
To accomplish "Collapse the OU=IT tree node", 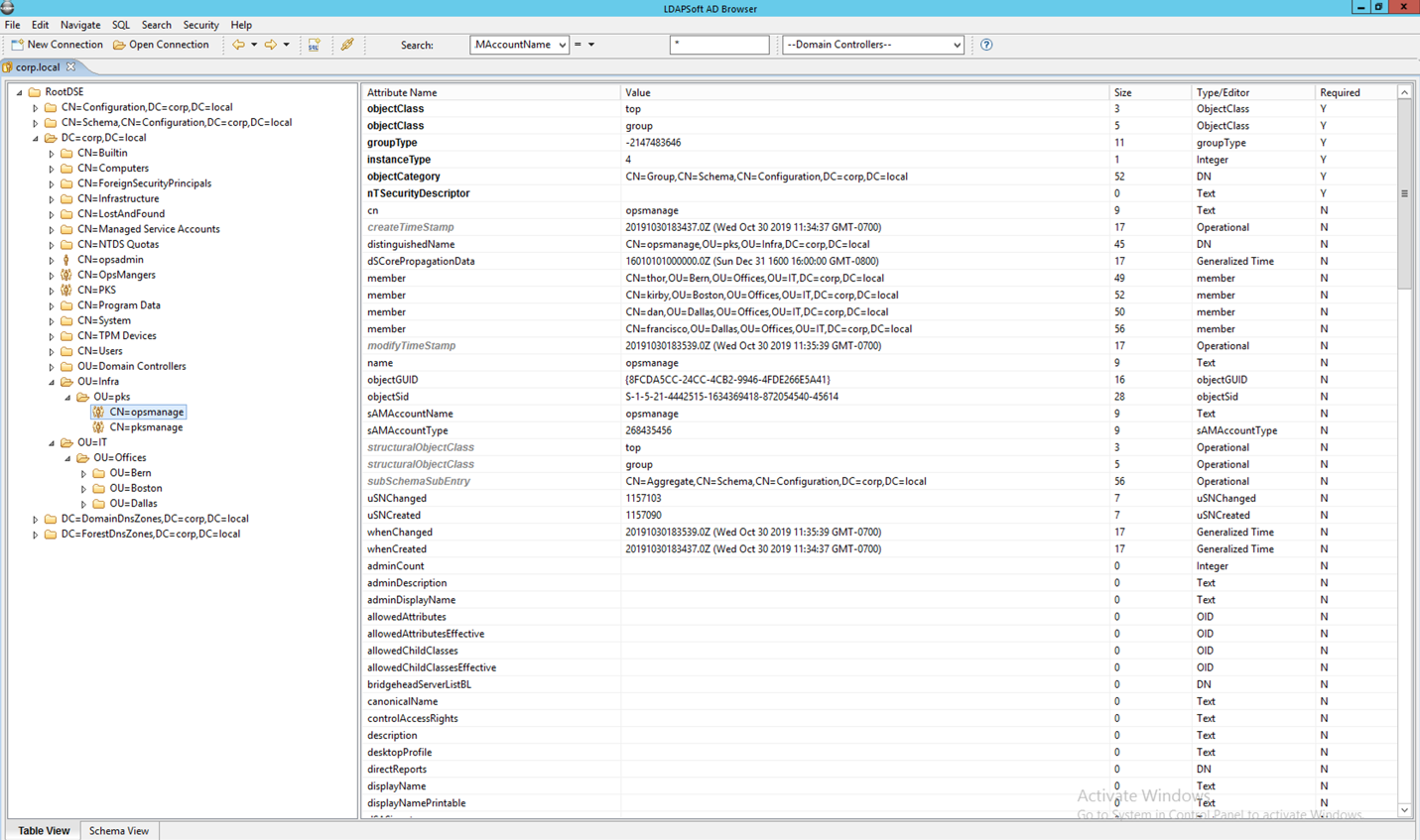I will (52, 443).
